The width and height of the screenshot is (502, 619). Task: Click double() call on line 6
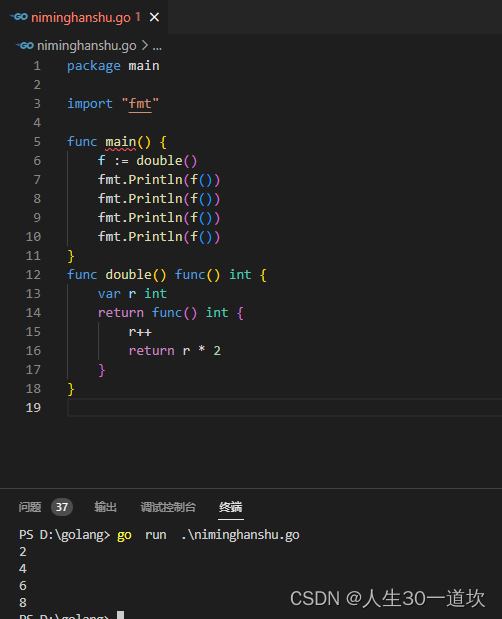pos(167,161)
